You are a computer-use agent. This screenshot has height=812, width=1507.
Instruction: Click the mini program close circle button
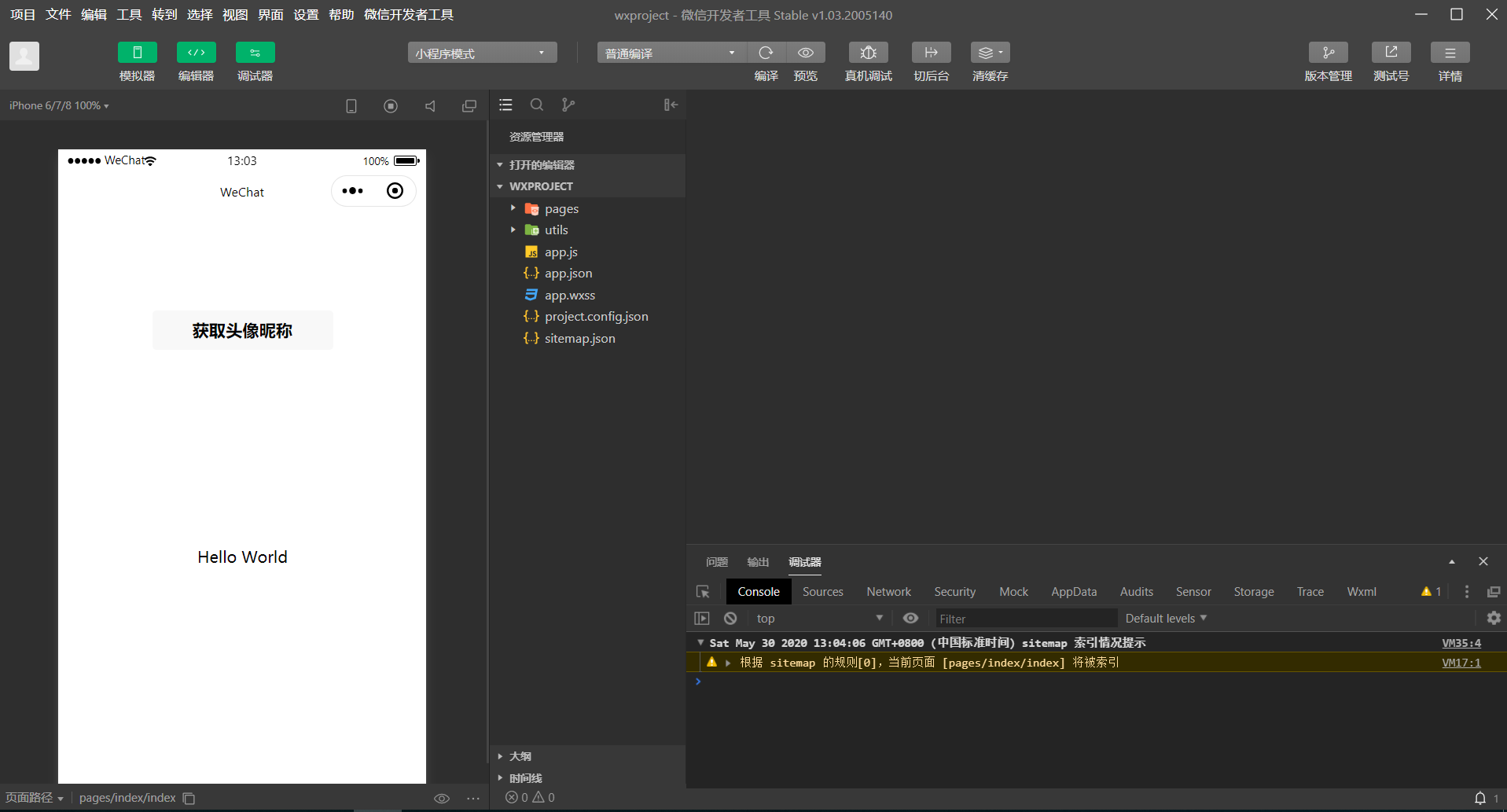tap(395, 191)
